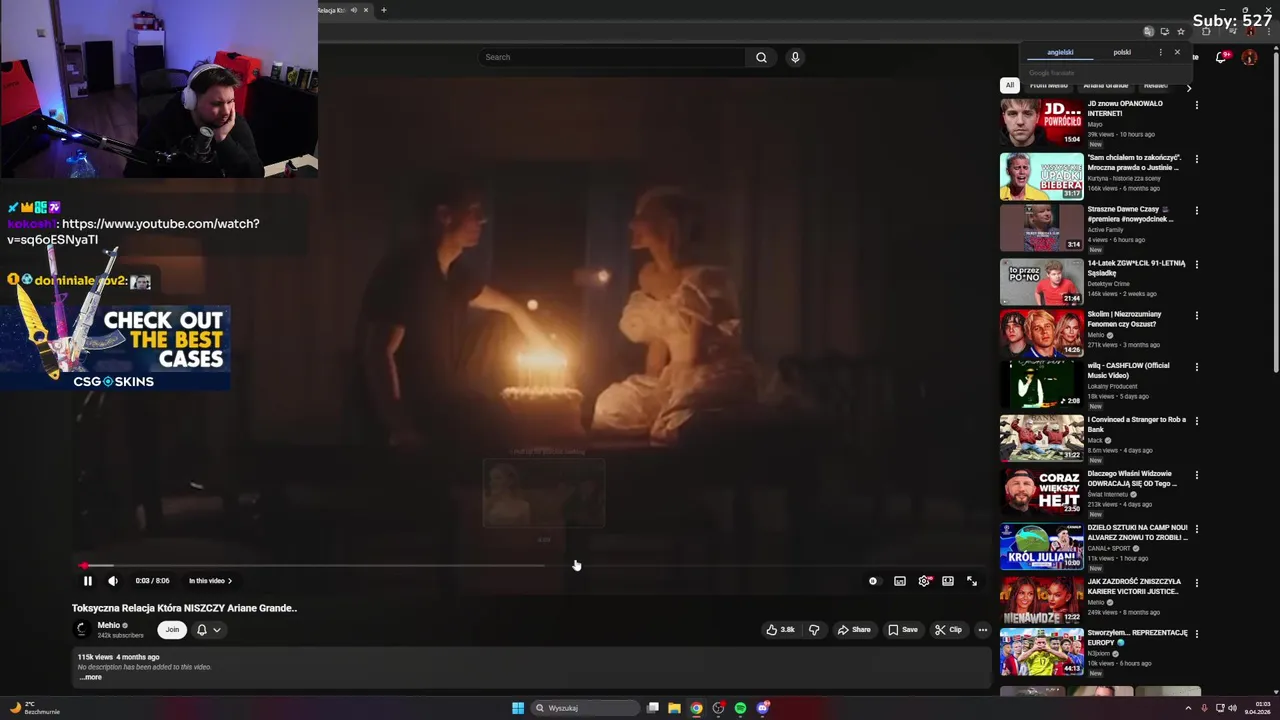Like the video with 3.8k likes

(780, 630)
